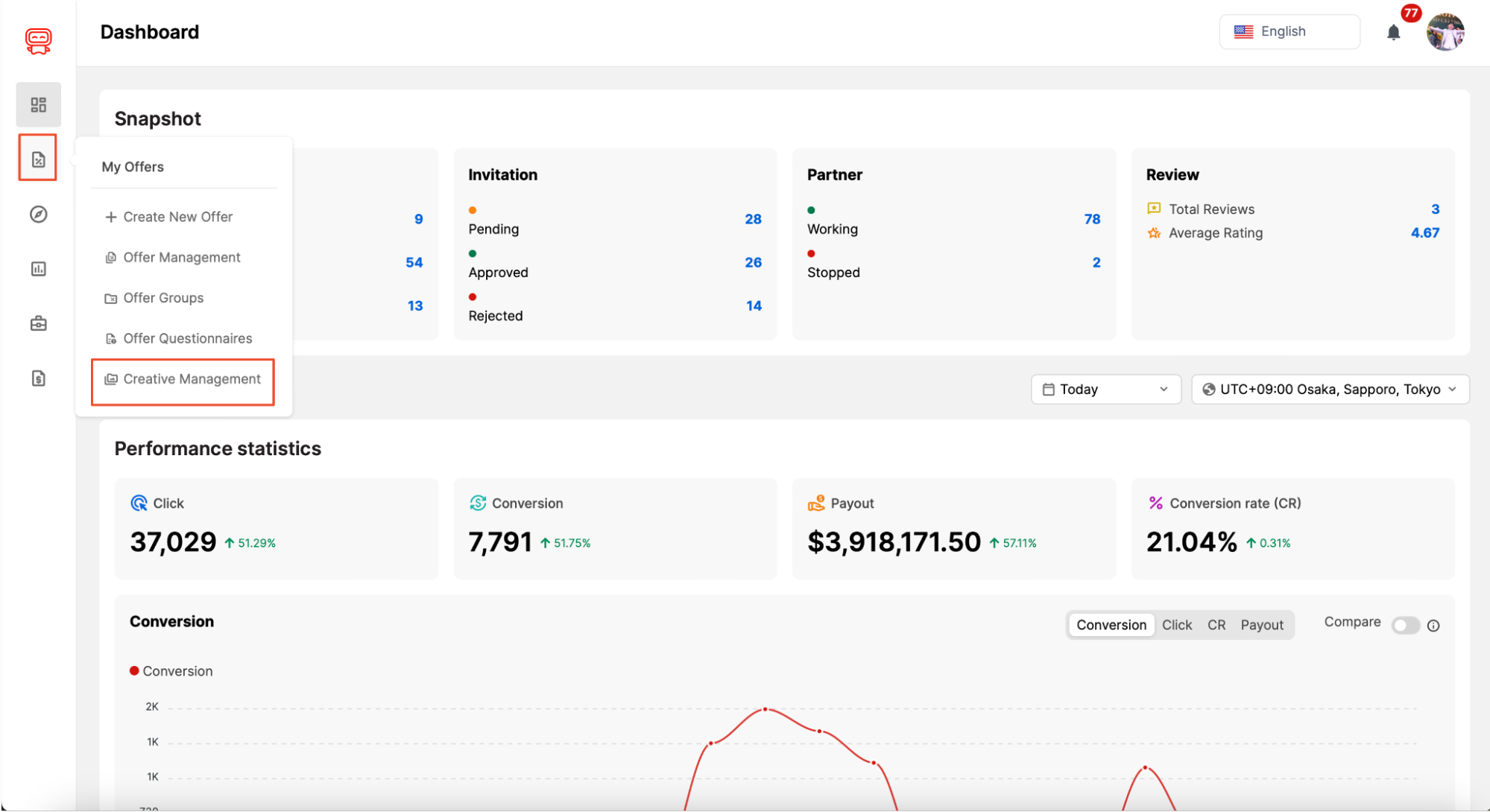Screen dimensions: 1490x812
Task: Open the bar chart reports icon
Action: click(x=38, y=268)
